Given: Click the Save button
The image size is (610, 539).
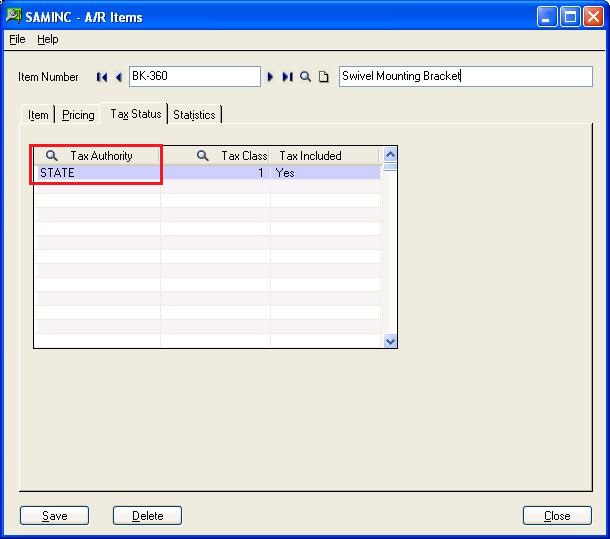Looking at the screenshot, I should (54, 516).
